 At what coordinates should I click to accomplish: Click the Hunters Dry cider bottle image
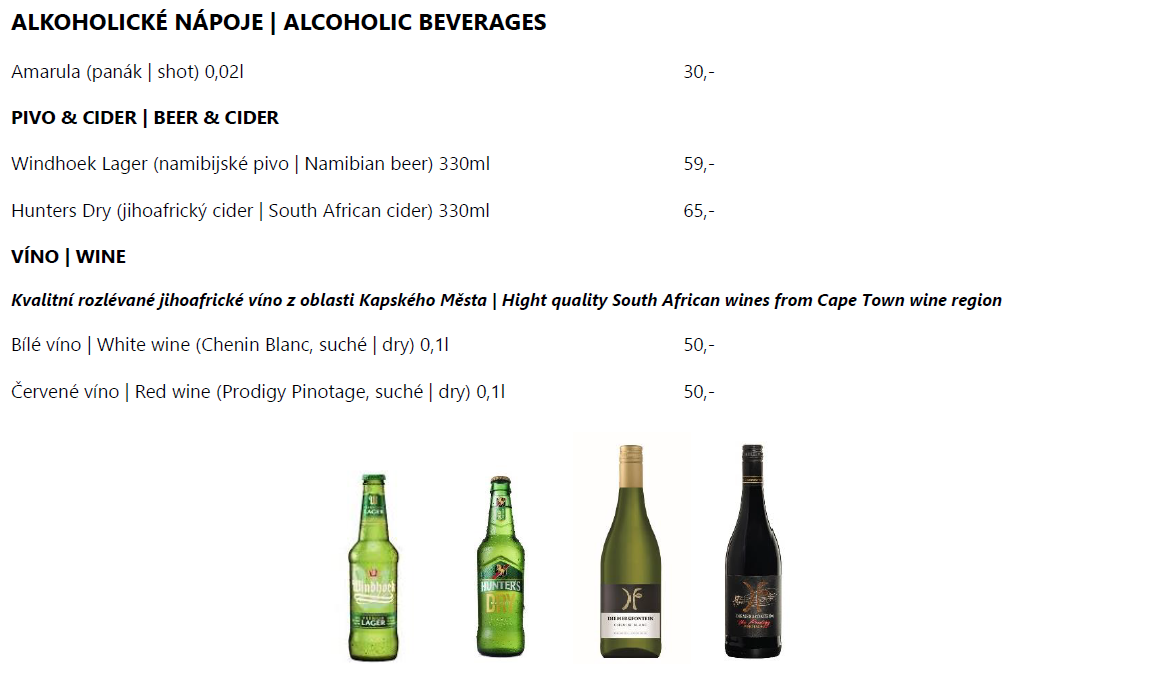tap(501, 566)
